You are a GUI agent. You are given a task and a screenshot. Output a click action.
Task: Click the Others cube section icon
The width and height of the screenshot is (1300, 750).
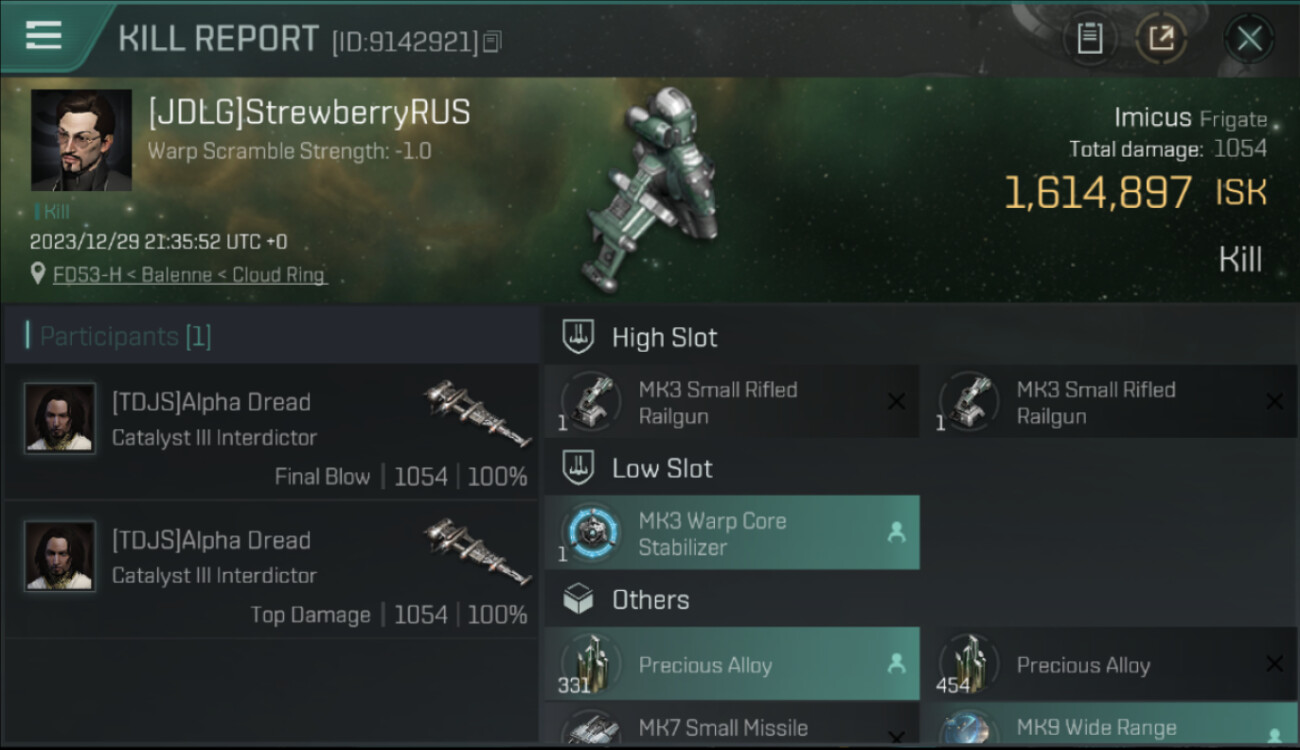[x=579, y=600]
